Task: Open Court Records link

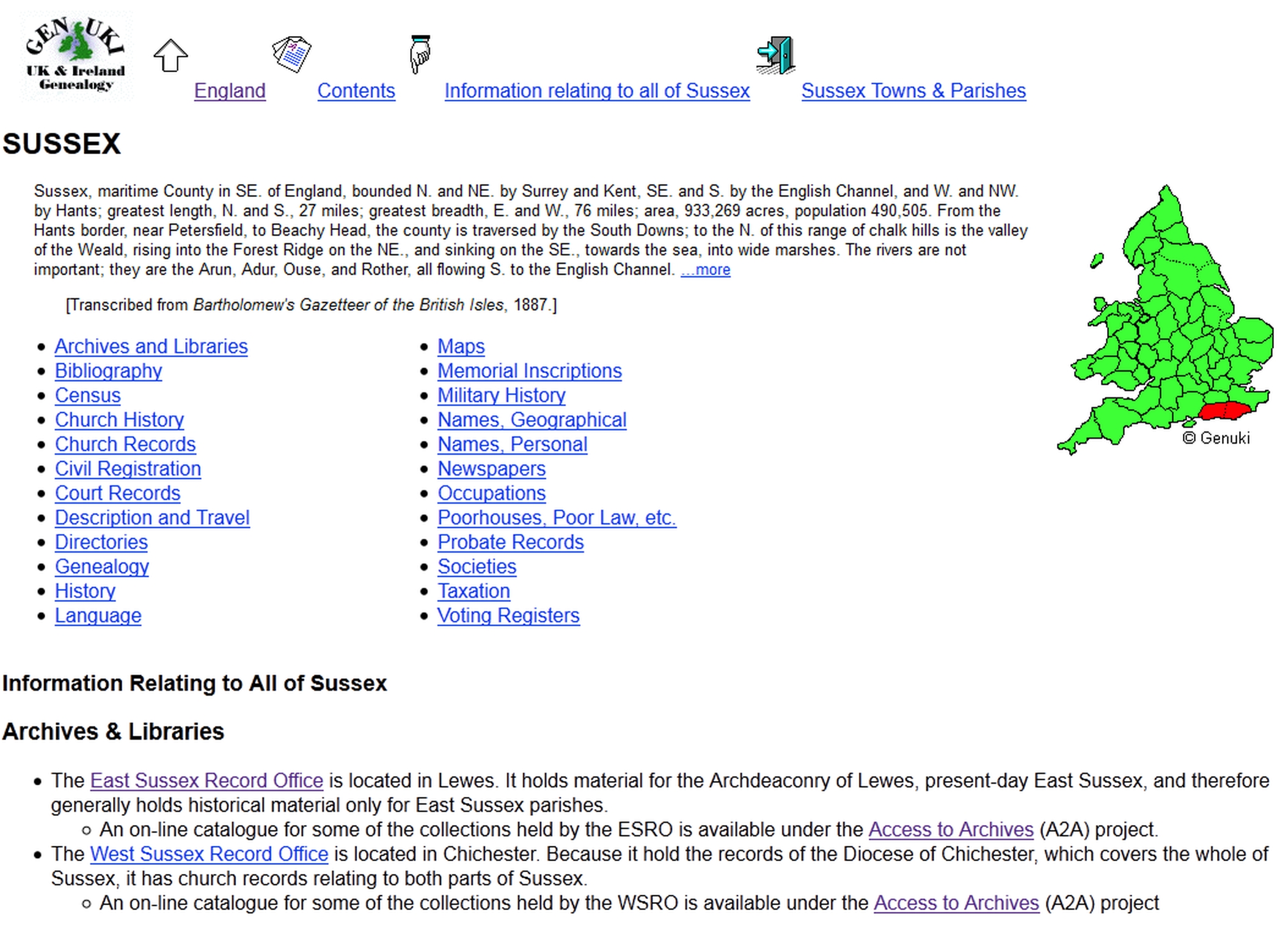Action: tap(117, 493)
